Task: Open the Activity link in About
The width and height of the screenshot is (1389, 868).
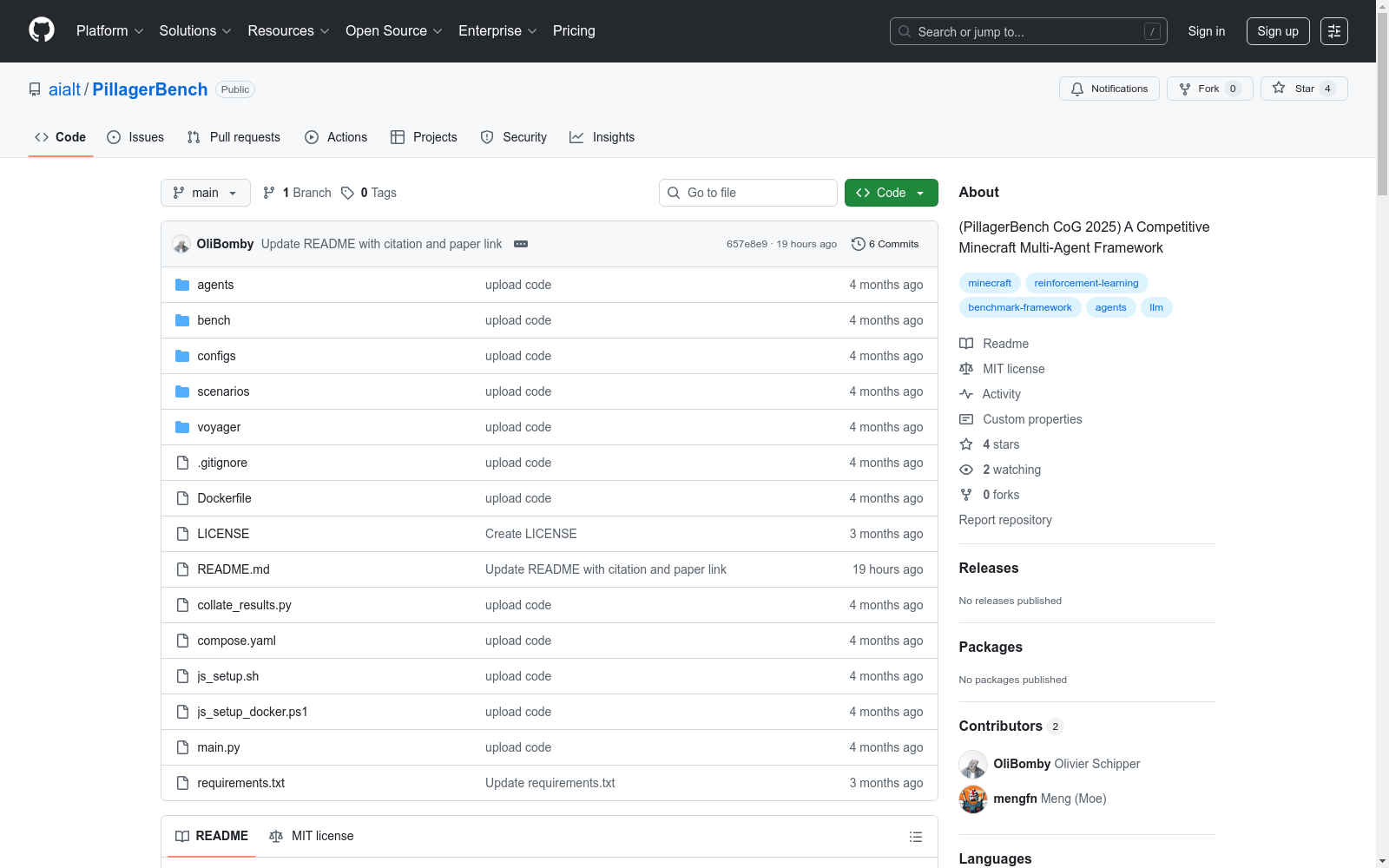Action: tap(990, 394)
